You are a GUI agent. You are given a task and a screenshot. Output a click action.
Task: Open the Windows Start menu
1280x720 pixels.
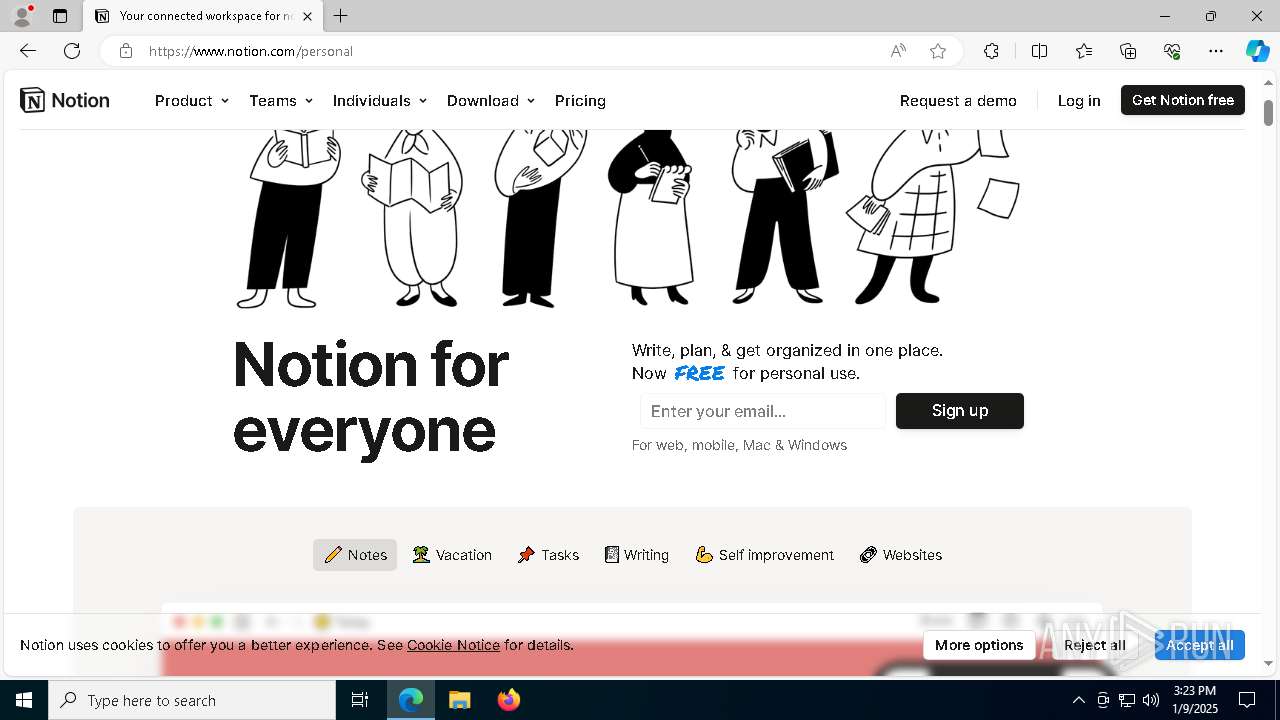tap(24, 700)
